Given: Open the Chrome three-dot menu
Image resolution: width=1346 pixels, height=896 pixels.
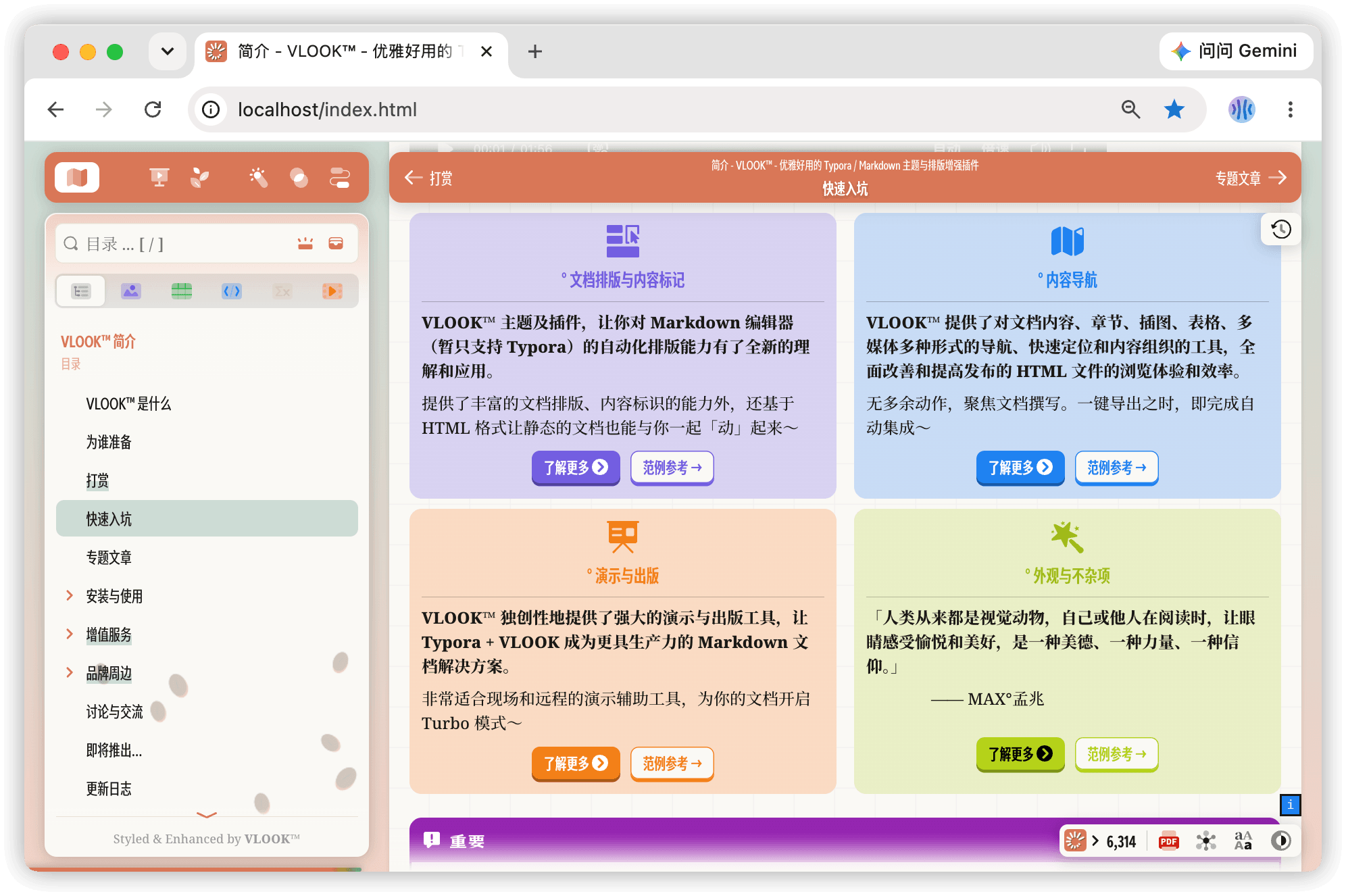Looking at the screenshot, I should (x=1291, y=109).
